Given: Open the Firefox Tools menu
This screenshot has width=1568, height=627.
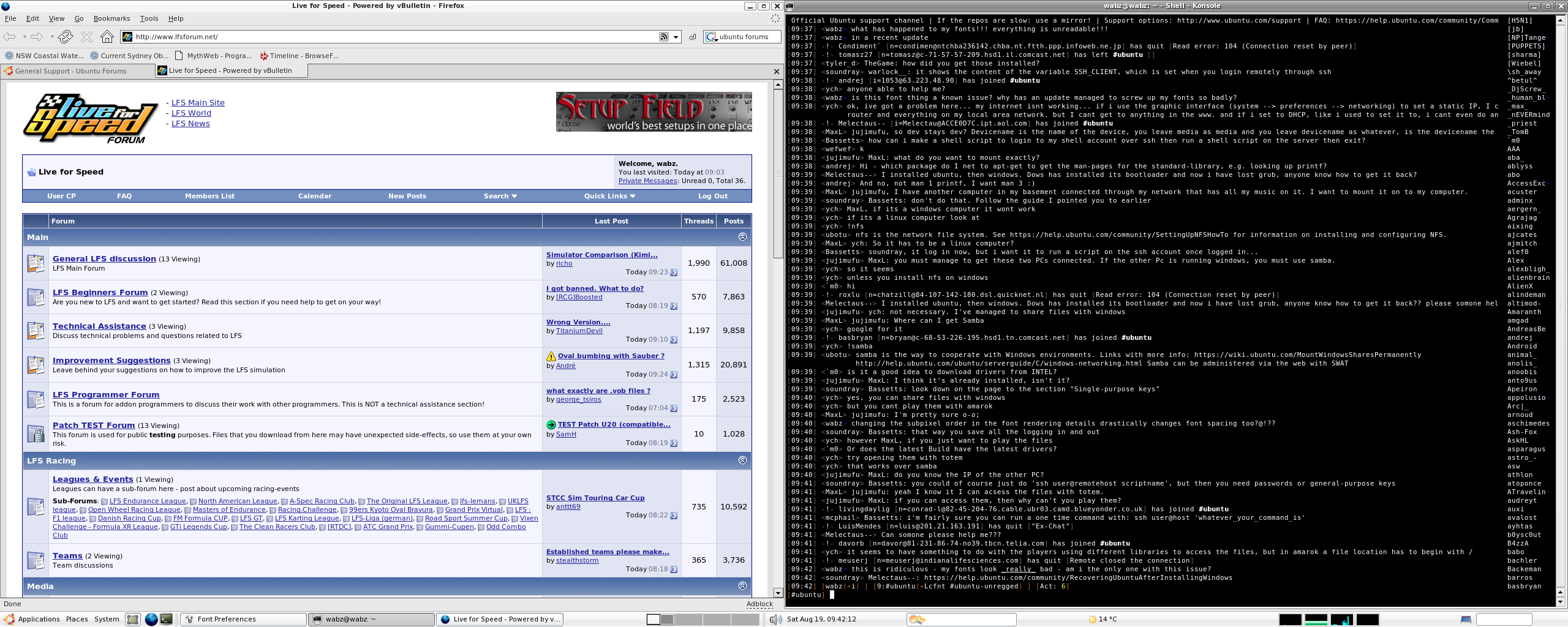Looking at the screenshot, I should point(149,18).
